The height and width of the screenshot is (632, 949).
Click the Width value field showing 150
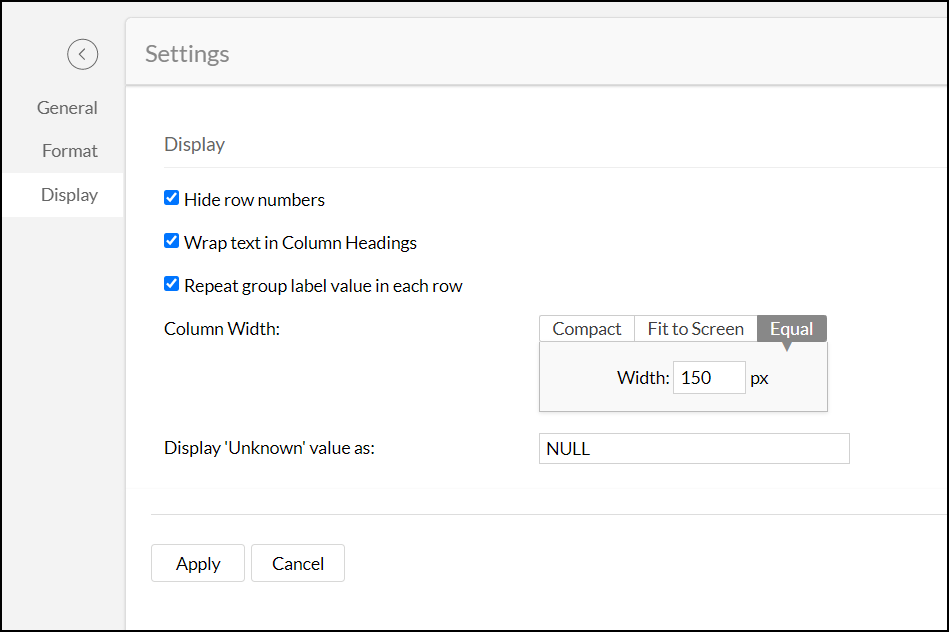[708, 377]
